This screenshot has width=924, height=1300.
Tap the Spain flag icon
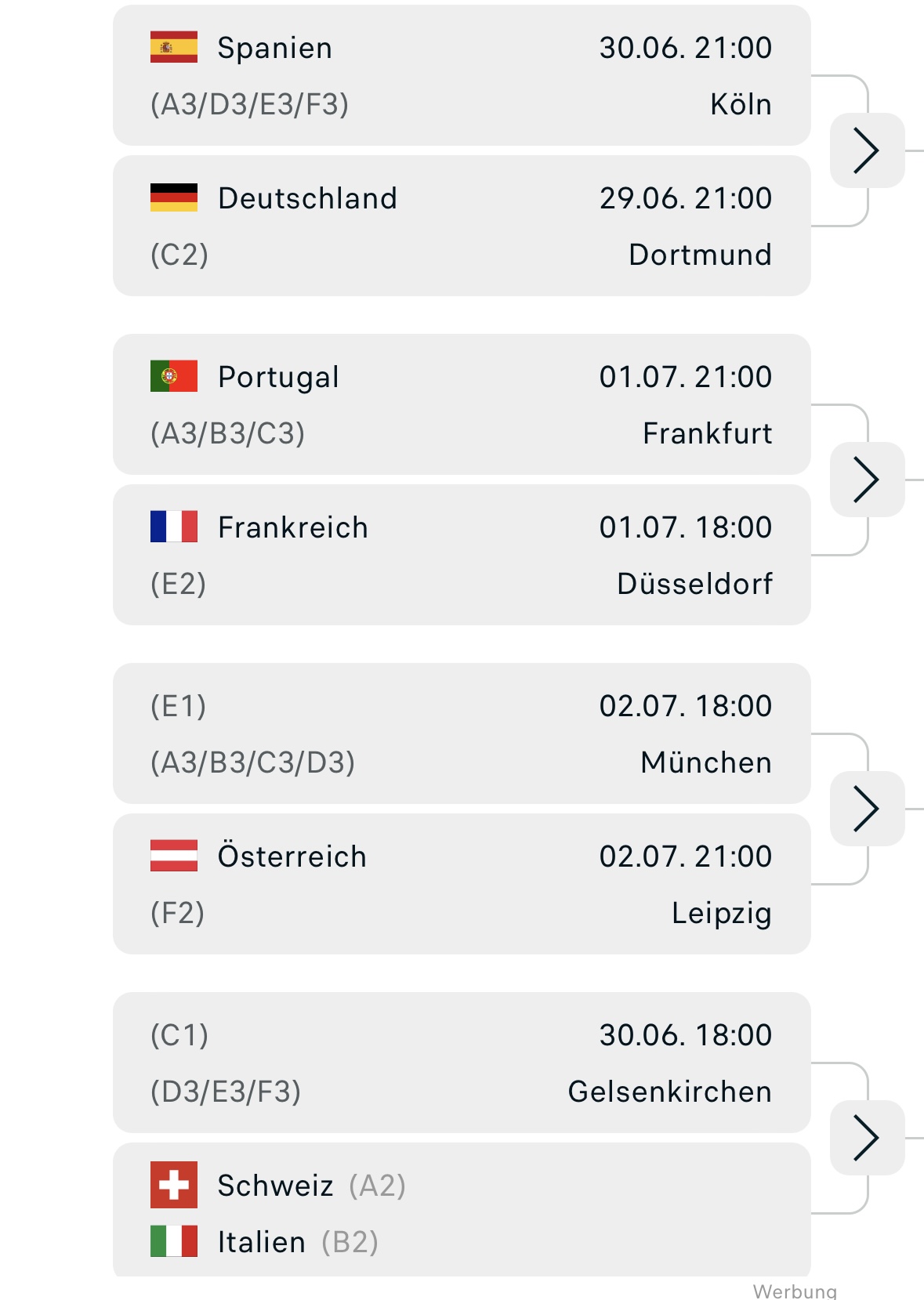point(174,47)
